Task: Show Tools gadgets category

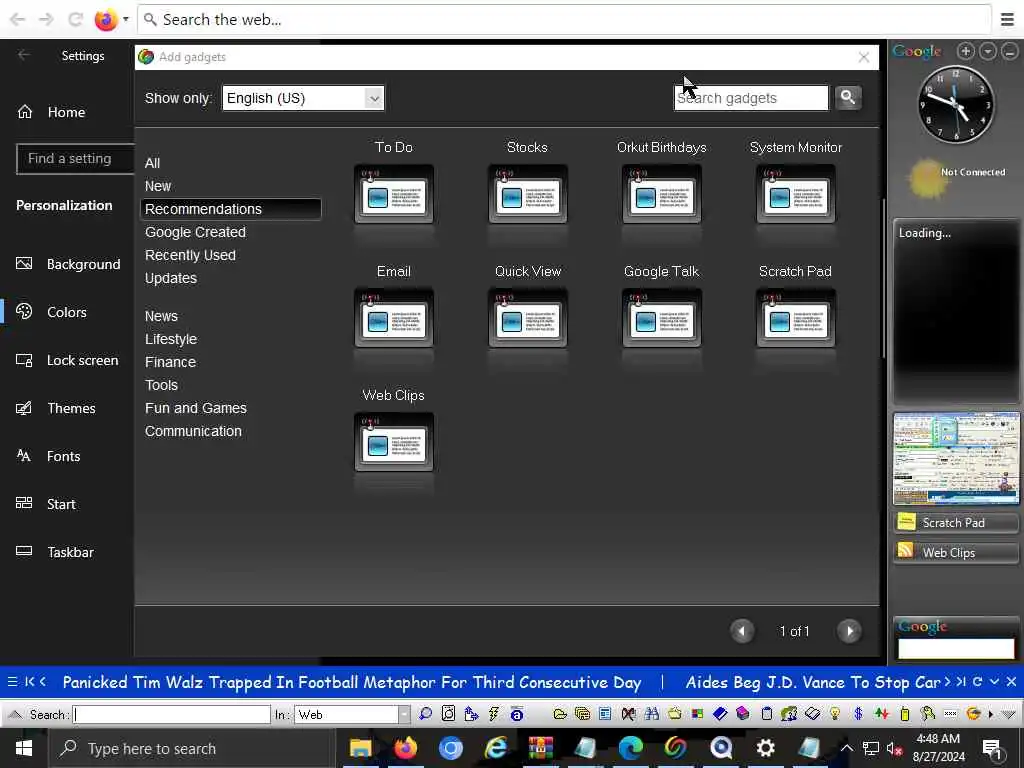Action: click(161, 385)
